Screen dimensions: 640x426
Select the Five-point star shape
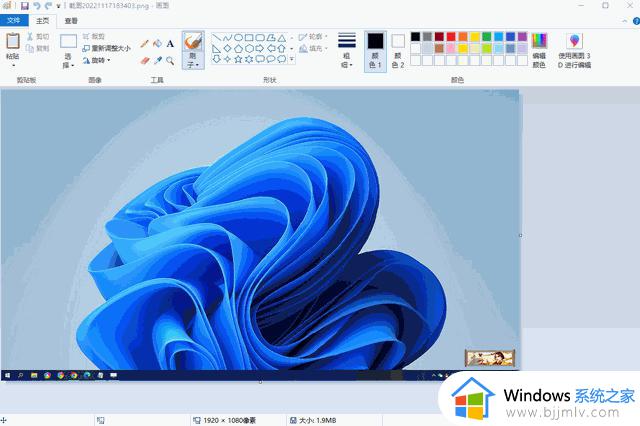click(238, 59)
